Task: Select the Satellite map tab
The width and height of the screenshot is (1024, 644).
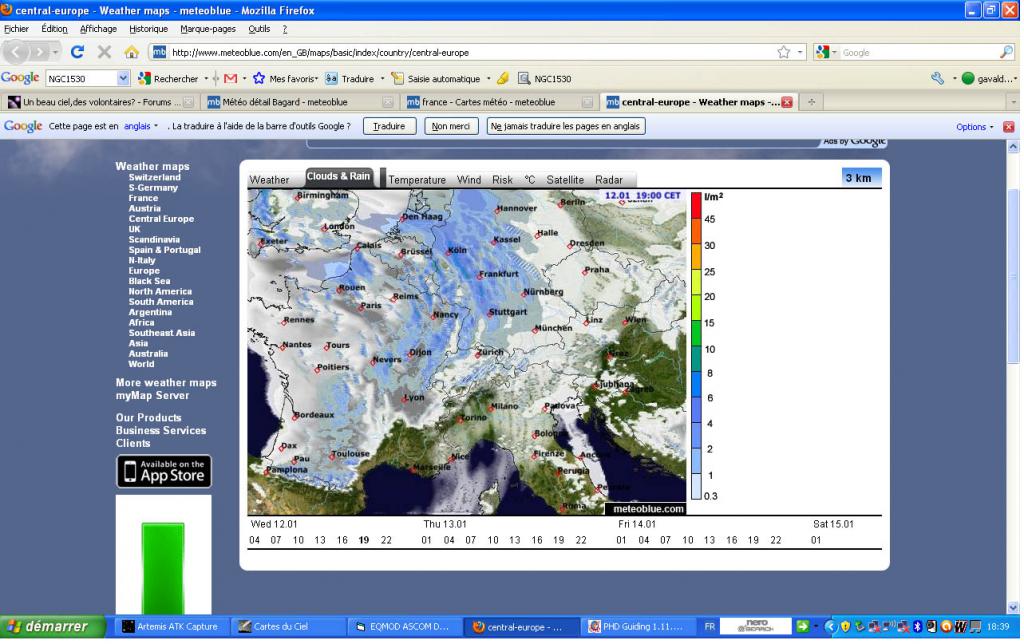Action: [x=565, y=180]
